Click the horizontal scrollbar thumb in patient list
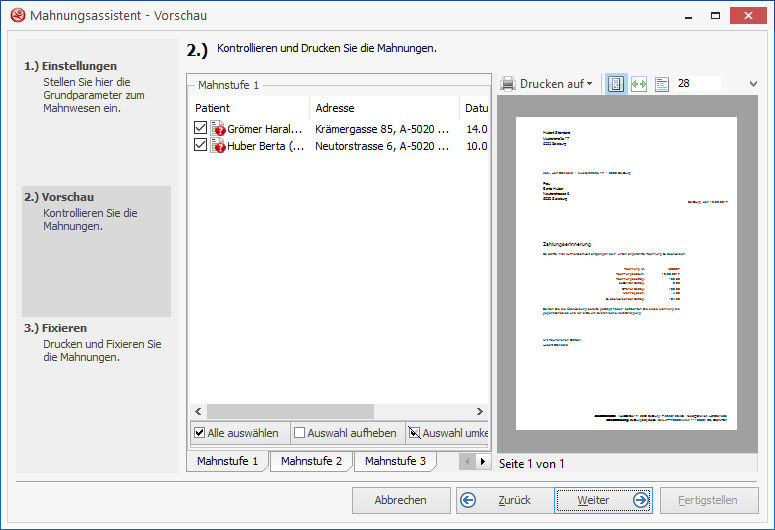The image size is (775, 530). click(290, 411)
